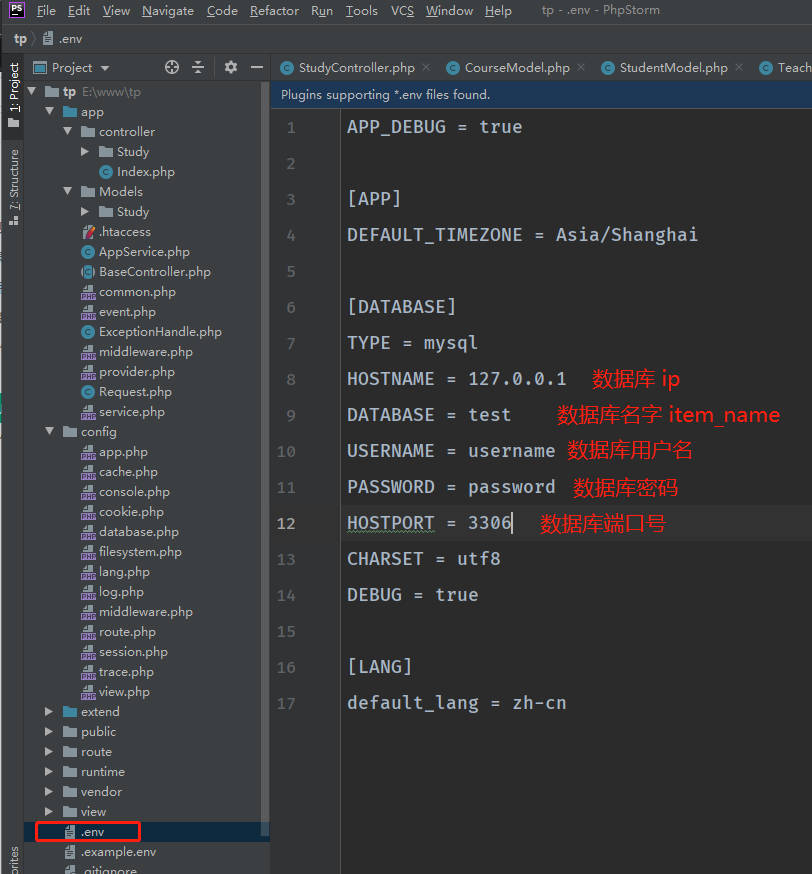This screenshot has width=812, height=874.
Task: Open the Edit menu
Action: pos(79,11)
